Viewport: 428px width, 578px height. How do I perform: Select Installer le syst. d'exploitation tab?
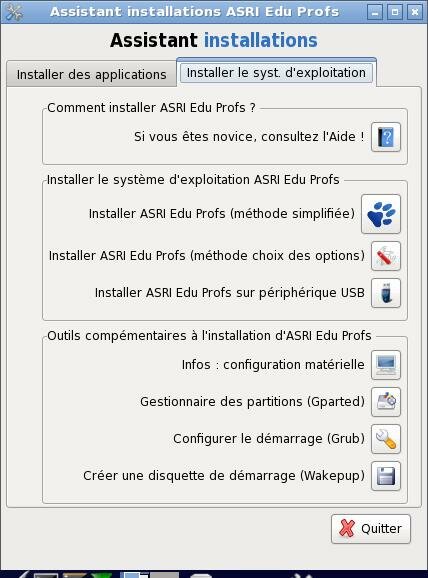point(276,72)
